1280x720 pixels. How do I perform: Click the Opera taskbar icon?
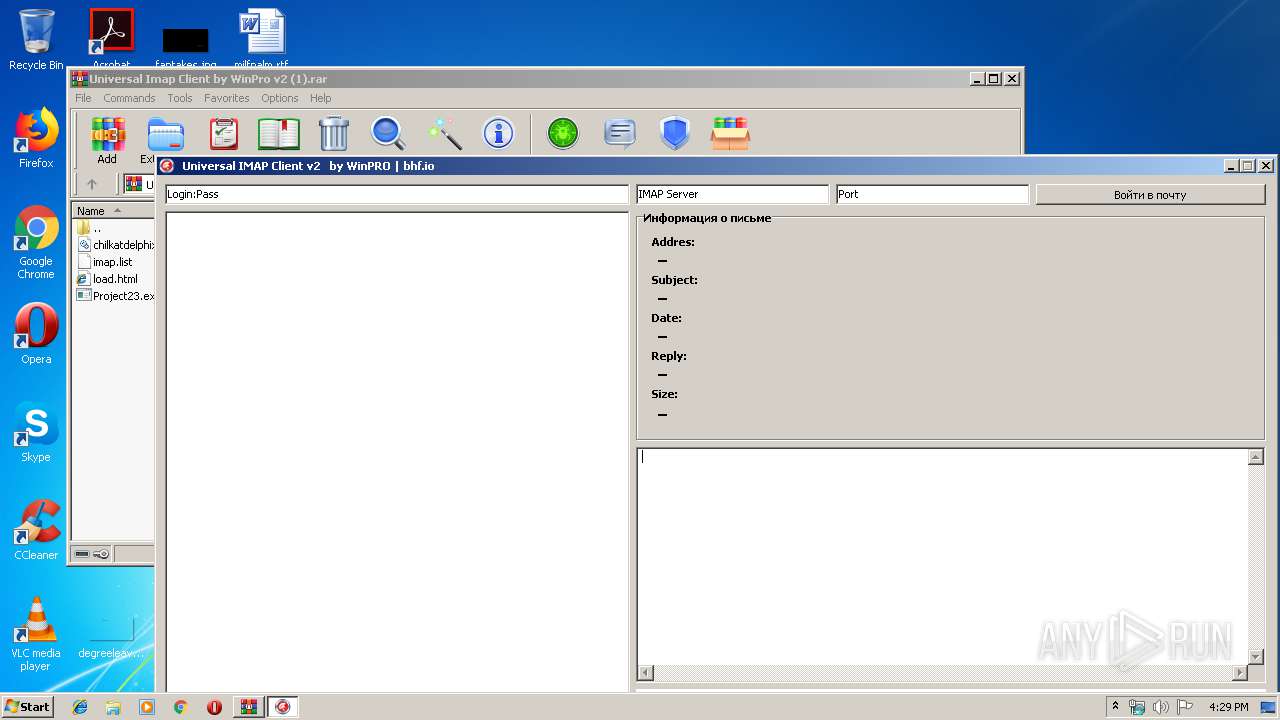pyautogui.click(x=214, y=707)
